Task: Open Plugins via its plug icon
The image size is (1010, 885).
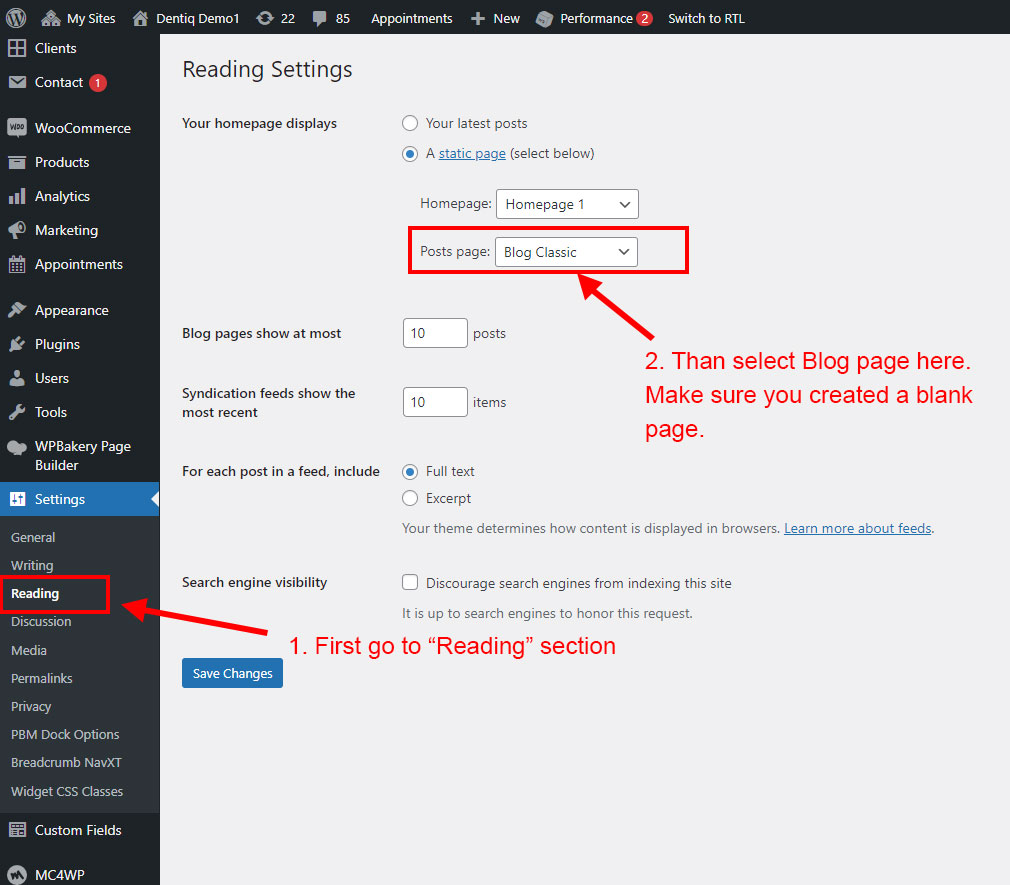Action: click(x=16, y=344)
